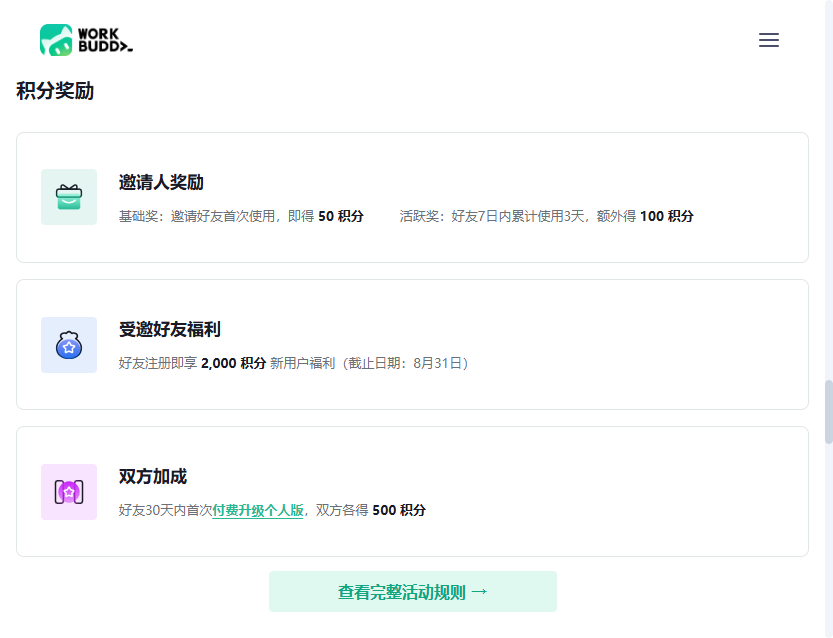Viewport: 833px width, 638px height.
Task: Click the 受邀好友福利 title
Action: [169, 329]
